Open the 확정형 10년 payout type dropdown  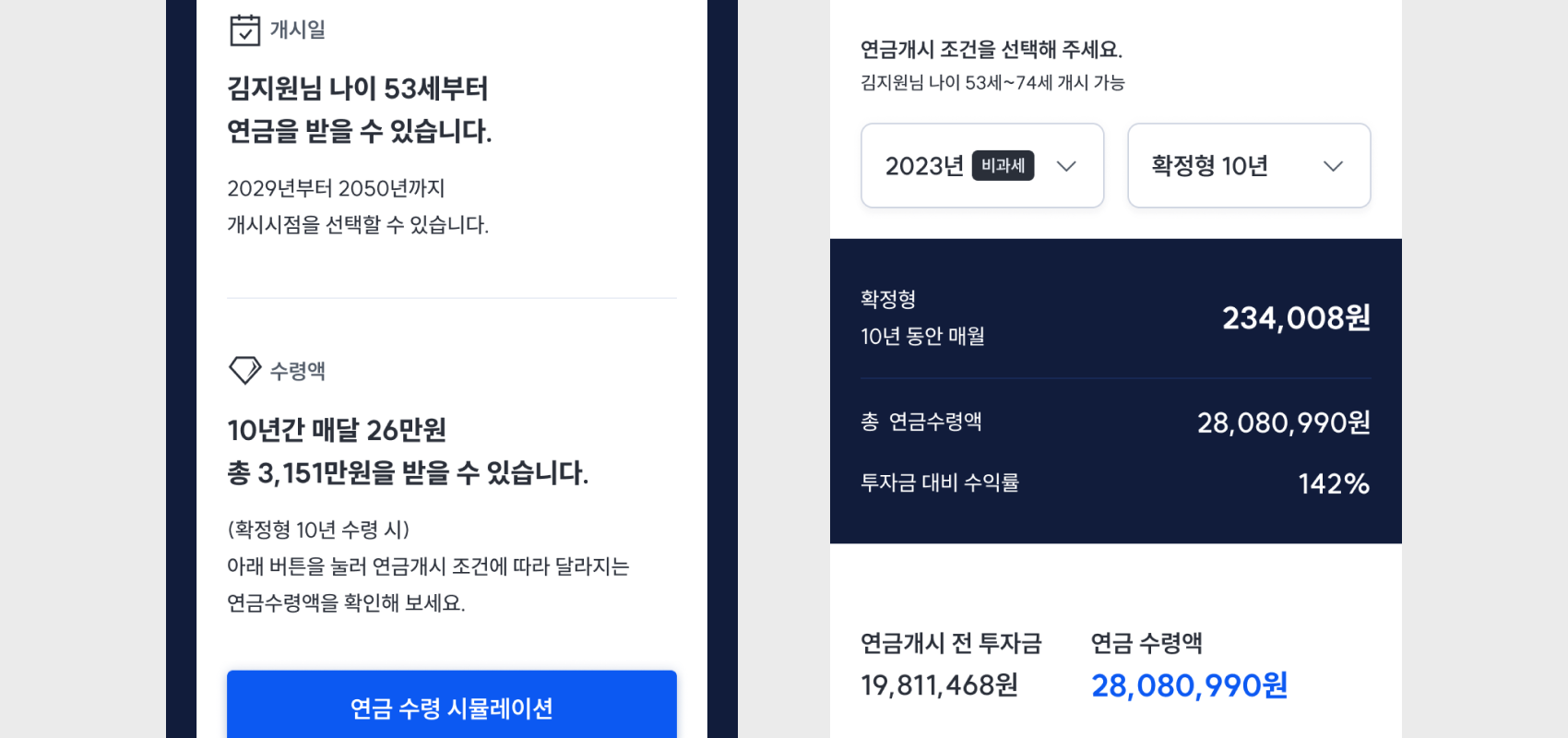(x=1249, y=166)
